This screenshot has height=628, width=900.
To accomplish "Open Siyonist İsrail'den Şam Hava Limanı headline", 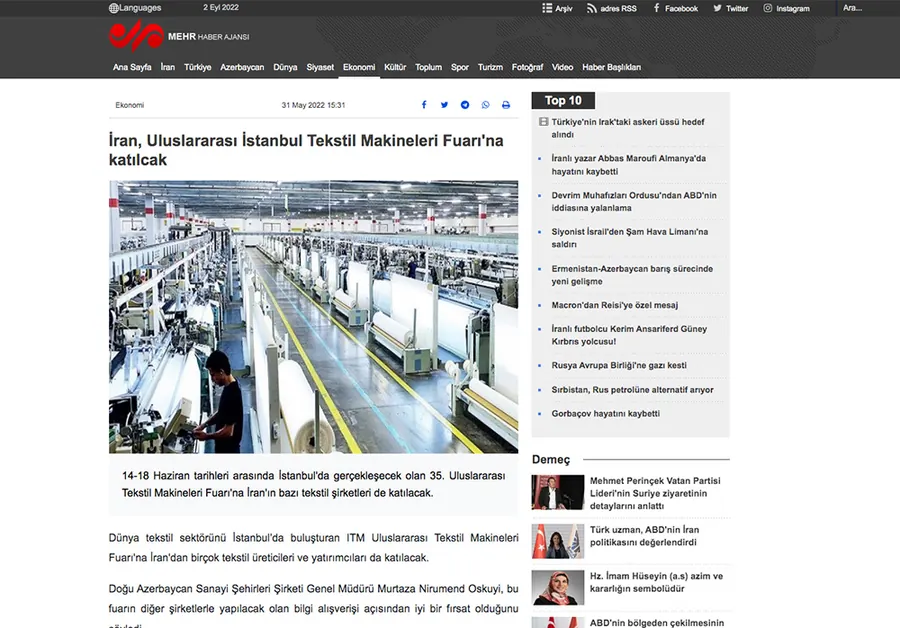I will tap(630, 238).
